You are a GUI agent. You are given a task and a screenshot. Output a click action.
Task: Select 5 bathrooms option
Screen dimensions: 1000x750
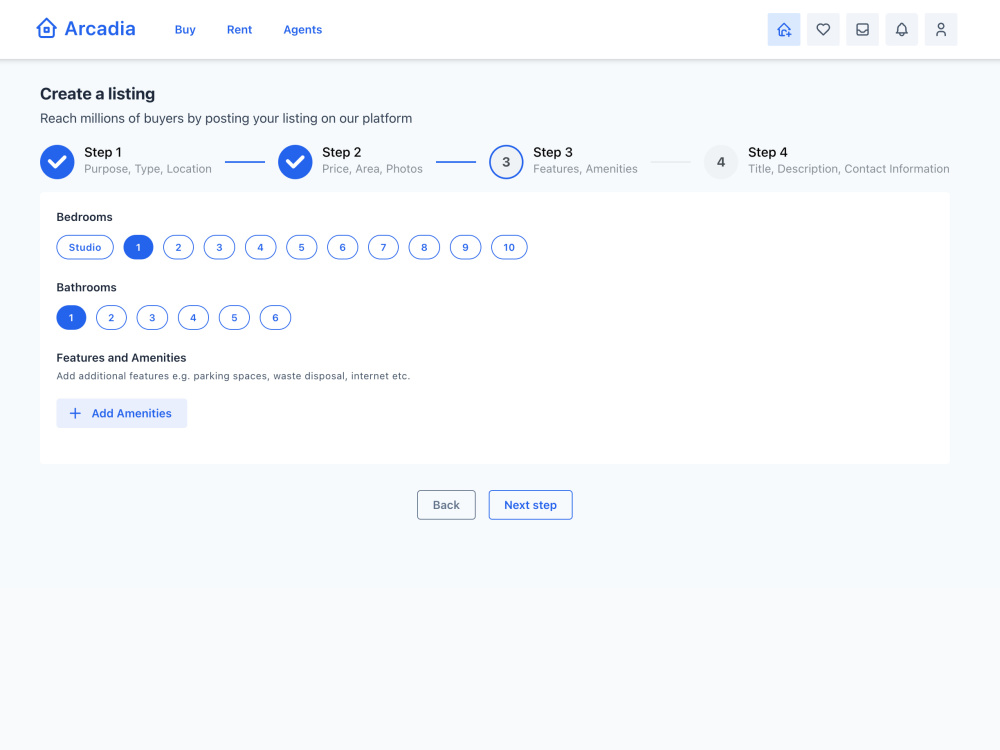point(234,318)
